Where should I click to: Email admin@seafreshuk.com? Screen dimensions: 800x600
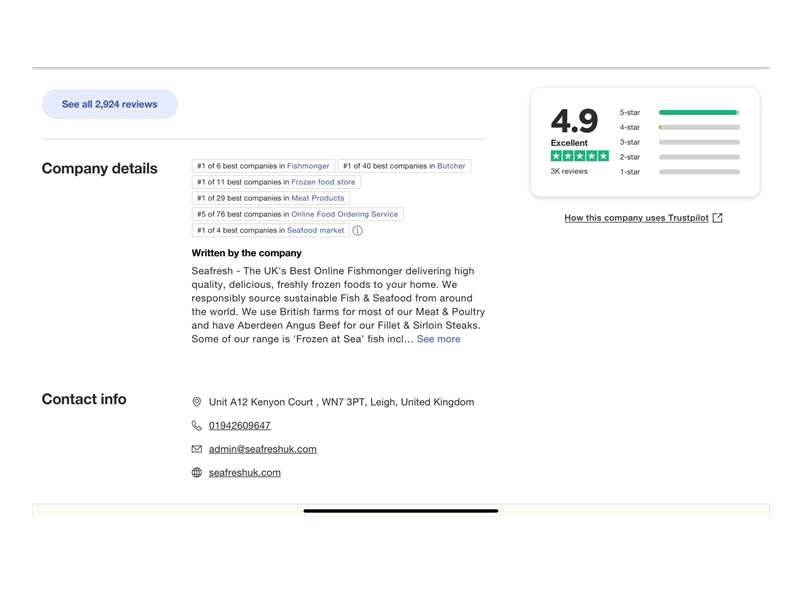point(262,449)
